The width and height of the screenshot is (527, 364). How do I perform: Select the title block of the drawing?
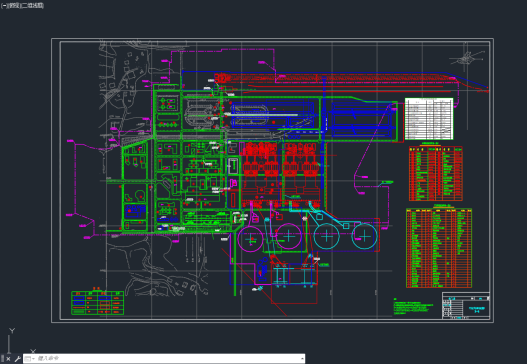[465, 305]
